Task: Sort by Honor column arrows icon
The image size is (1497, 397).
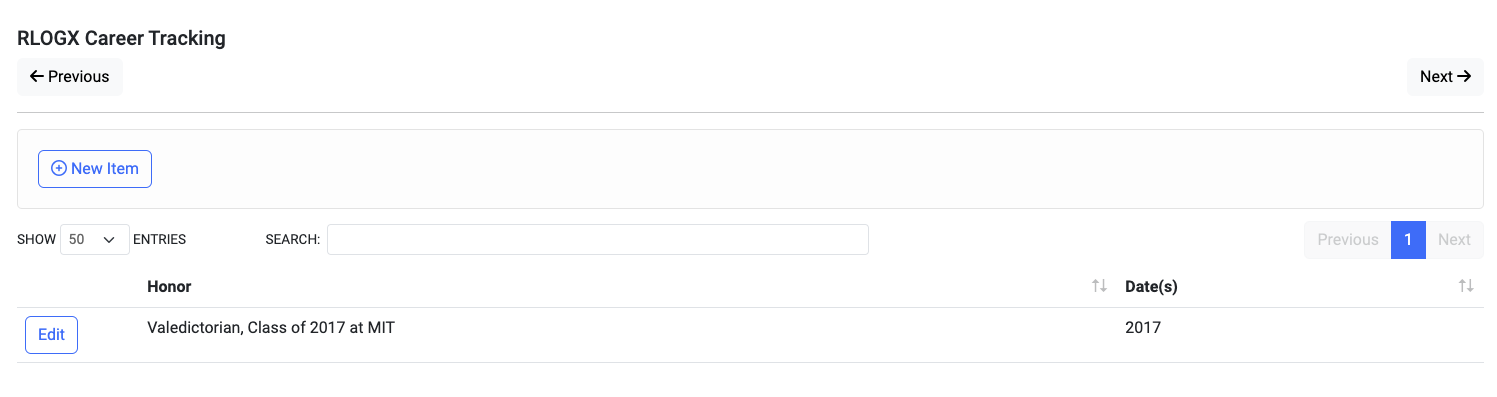Action: coord(1099,286)
